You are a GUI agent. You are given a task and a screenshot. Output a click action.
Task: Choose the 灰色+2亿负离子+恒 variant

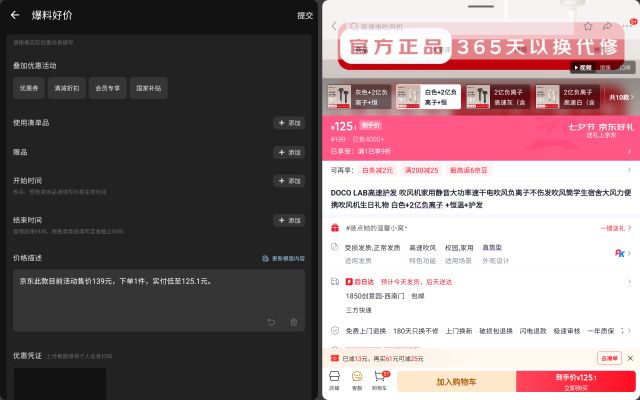pos(359,97)
